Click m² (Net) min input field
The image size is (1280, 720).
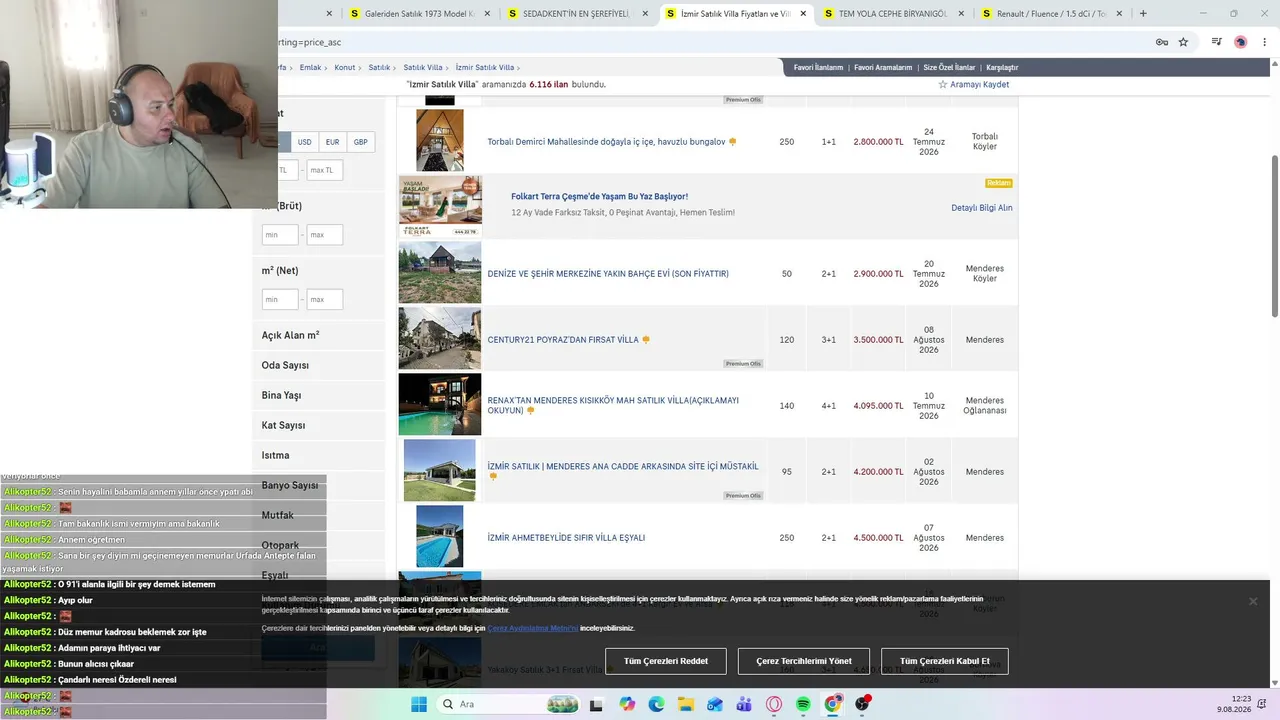point(280,299)
